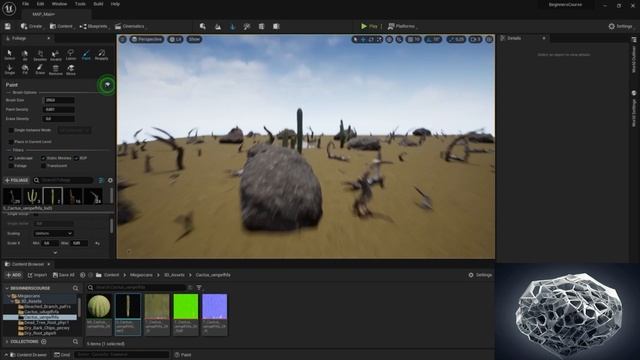Click the +Foliage add button

pyautogui.click(x=16, y=180)
